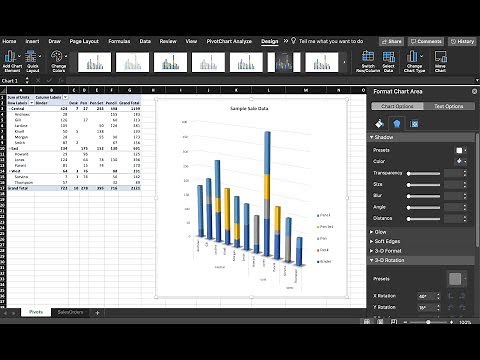Open the Insert ribbon tab
Image resolution: width=480 pixels, height=360 pixels.
(x=32, y=41)
